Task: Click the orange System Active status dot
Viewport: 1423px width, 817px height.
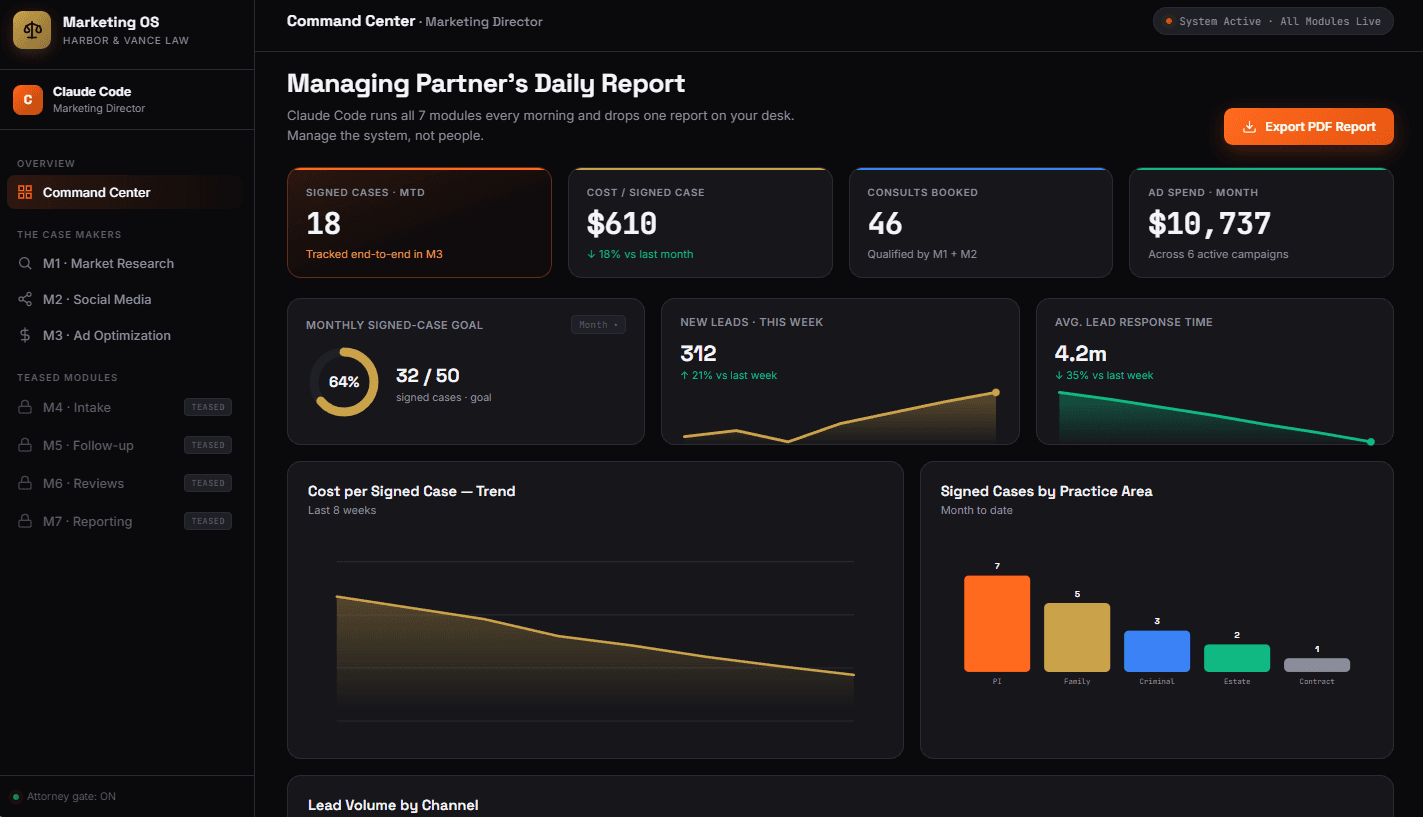Action: 1169,21
